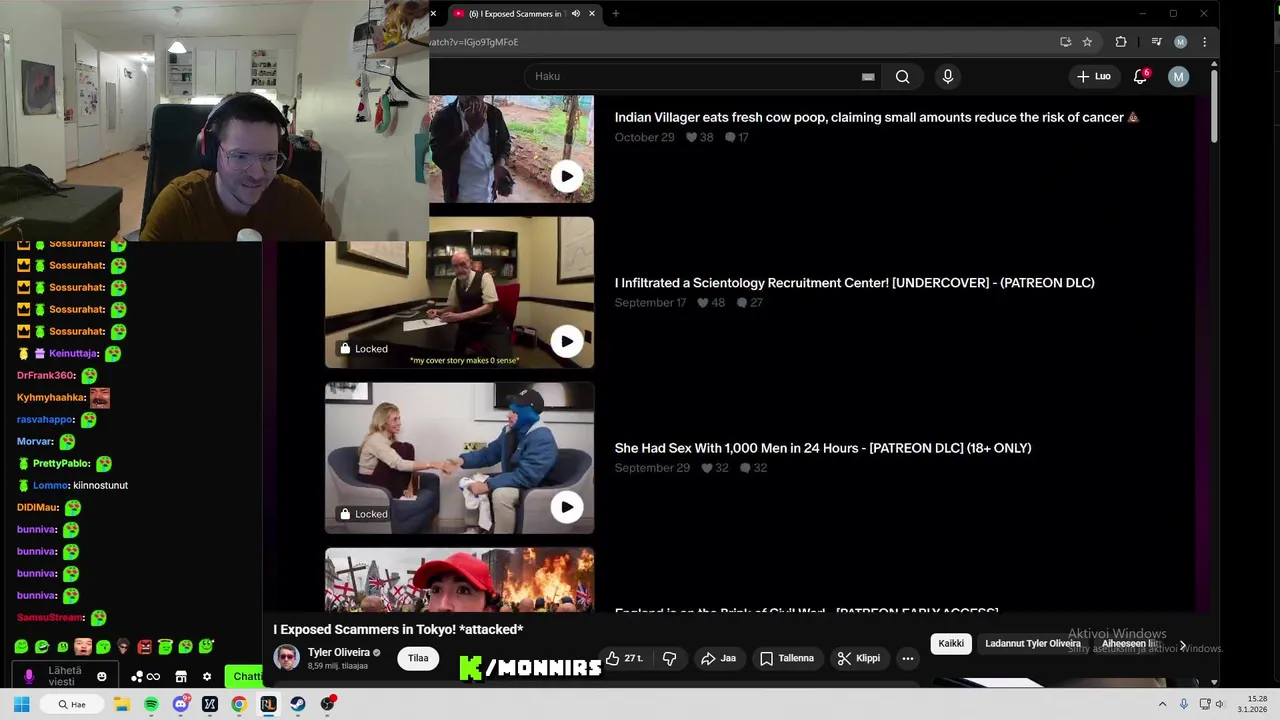Subscribe with the Tilaa button
The width and height of the screenshot is (1280, 720).
[418, 658]
